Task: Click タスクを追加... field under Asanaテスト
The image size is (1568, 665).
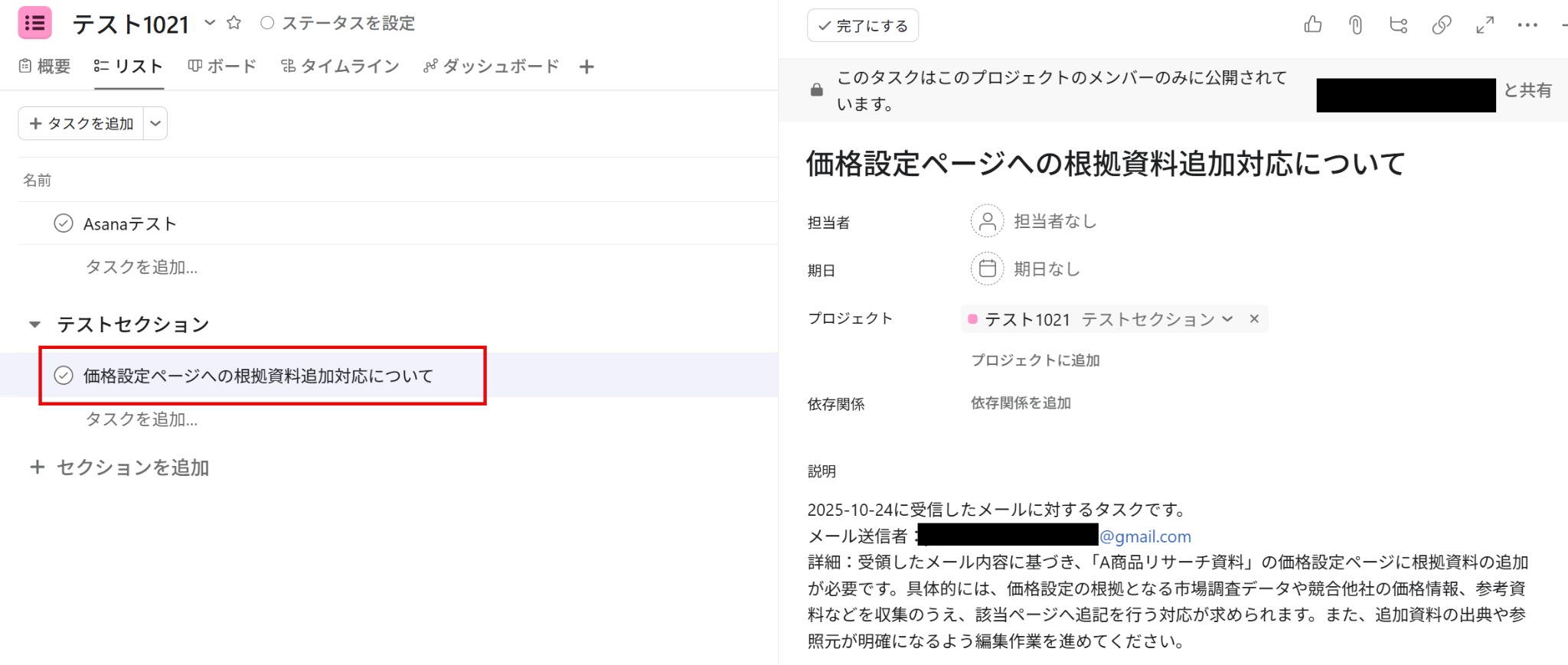Action: click(x=142, y=267)
